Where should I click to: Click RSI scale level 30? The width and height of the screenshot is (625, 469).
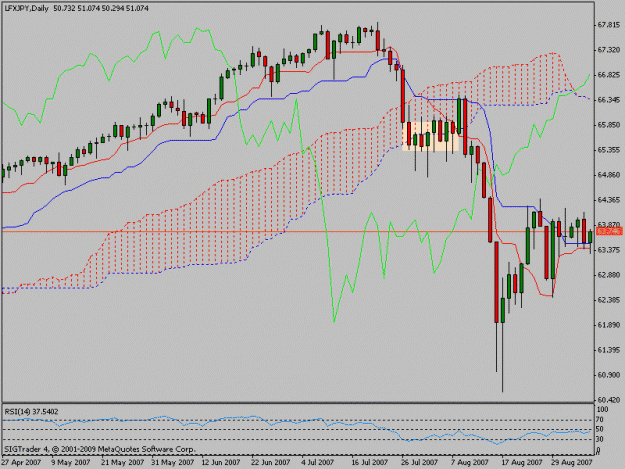pyautogui.click(x=600, y=439)
